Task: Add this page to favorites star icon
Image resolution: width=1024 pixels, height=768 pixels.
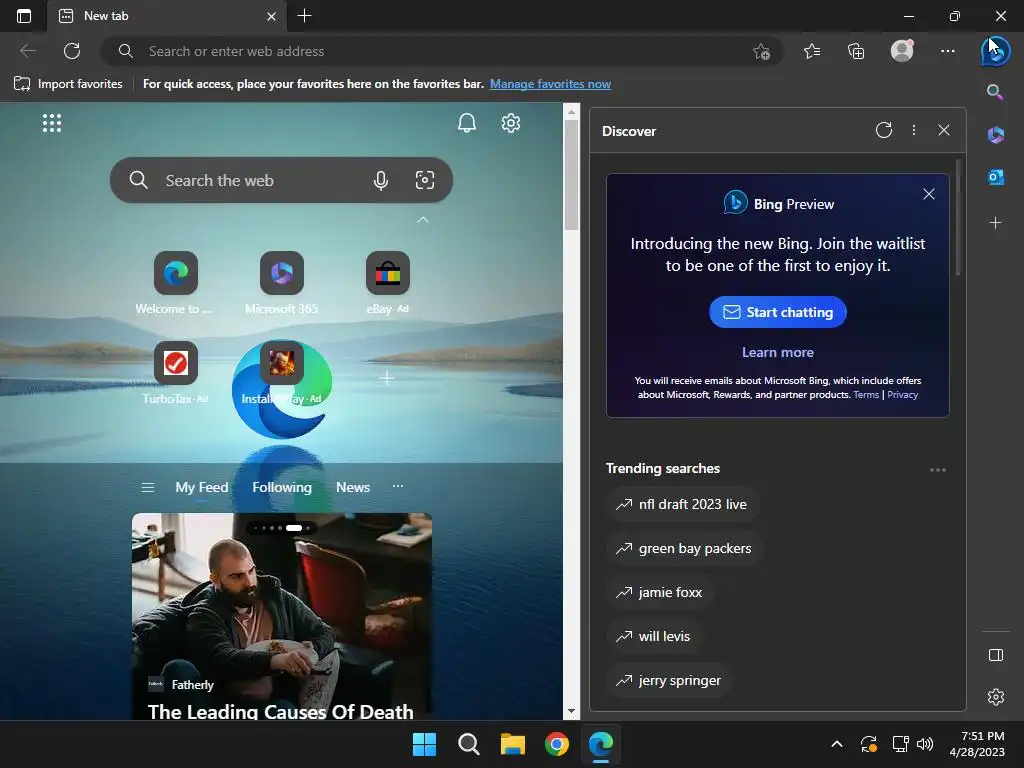Action: pos(761,52)
